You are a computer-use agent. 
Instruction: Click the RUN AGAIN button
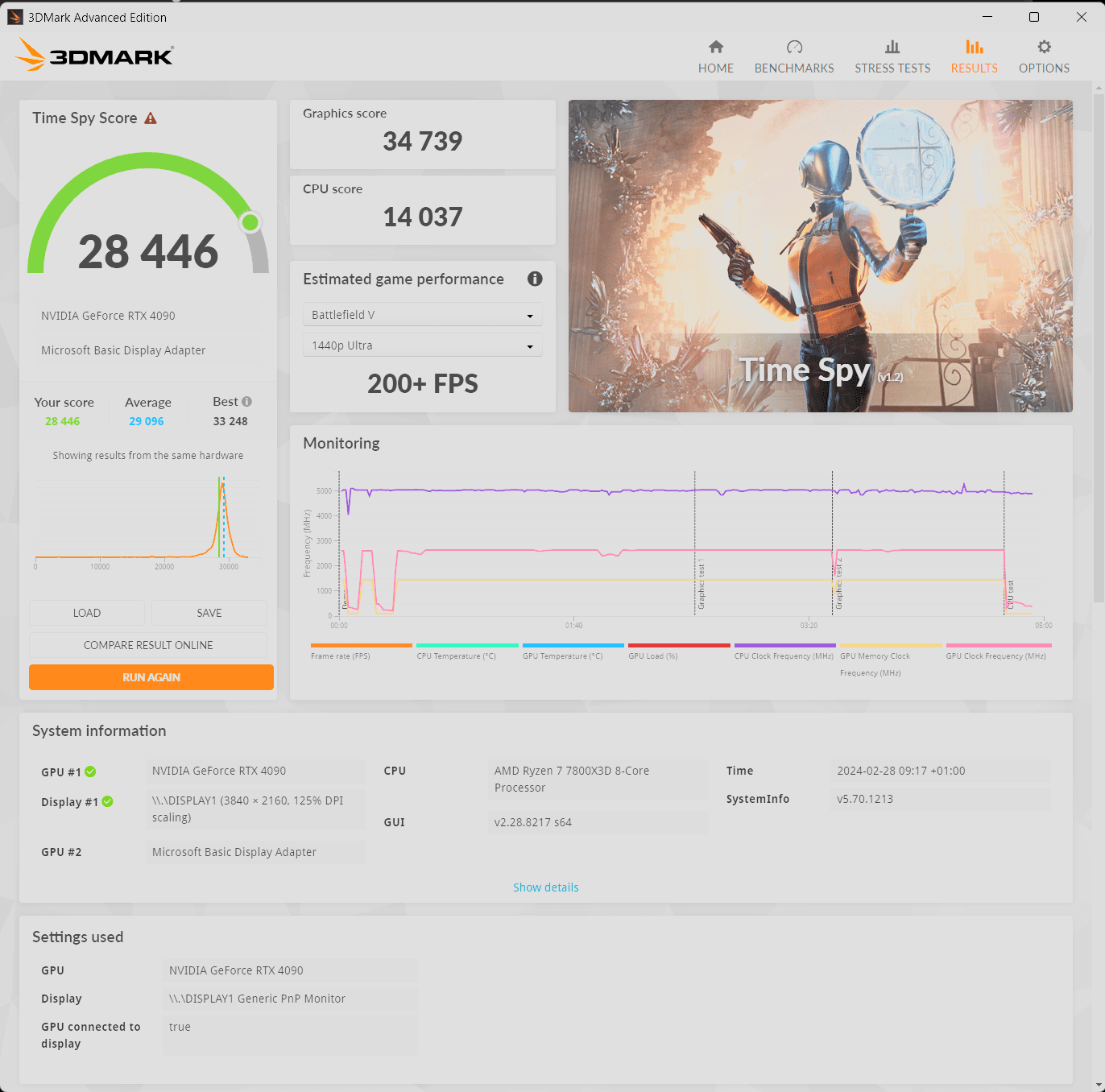coord(151,677)
